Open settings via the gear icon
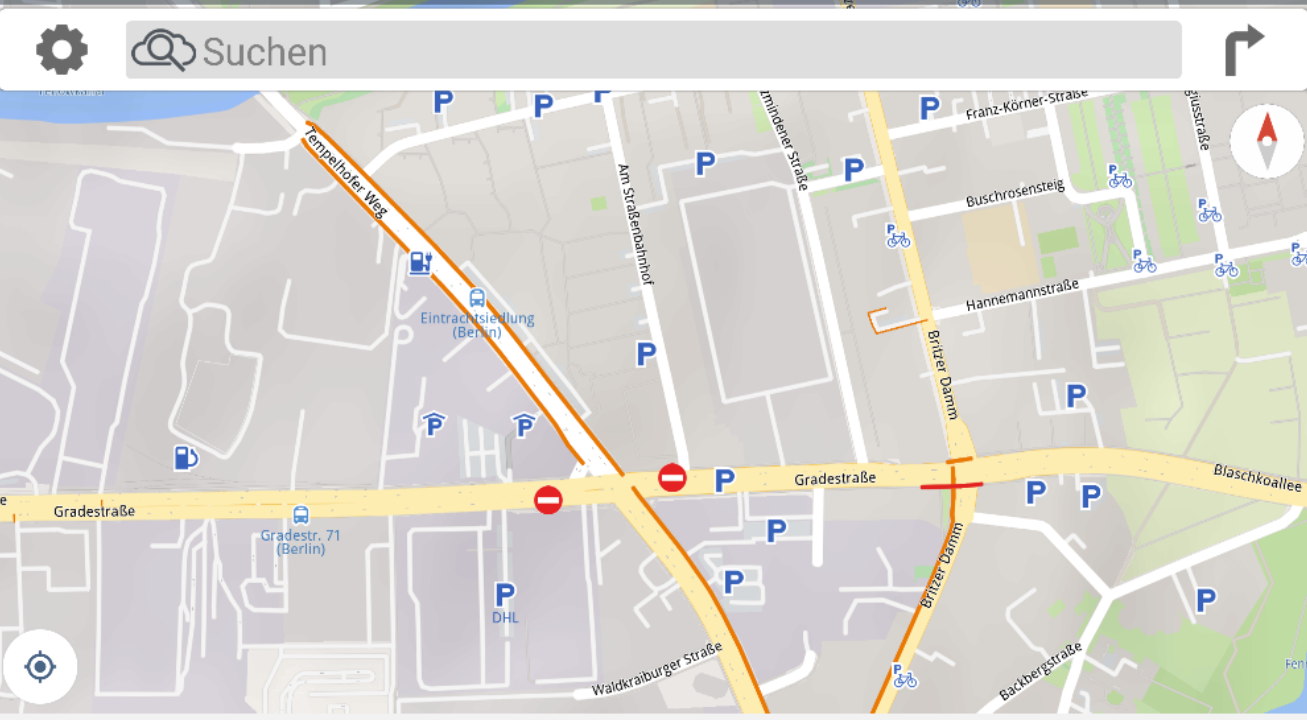The width and height of the screenshot is (1307, 720). (62, 49)
